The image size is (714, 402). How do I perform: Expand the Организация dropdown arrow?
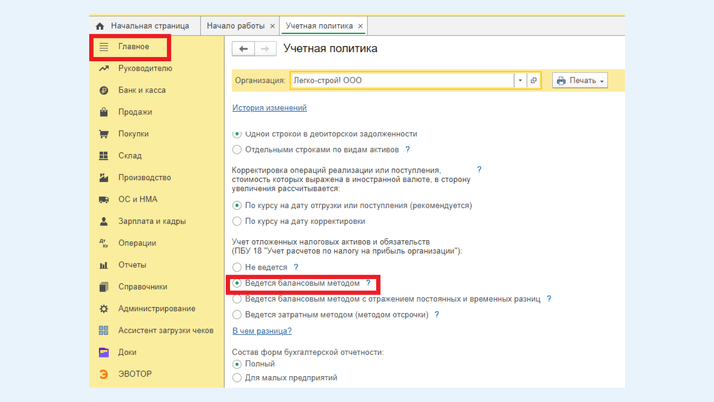pyautogui.click(x=520, y=81)
